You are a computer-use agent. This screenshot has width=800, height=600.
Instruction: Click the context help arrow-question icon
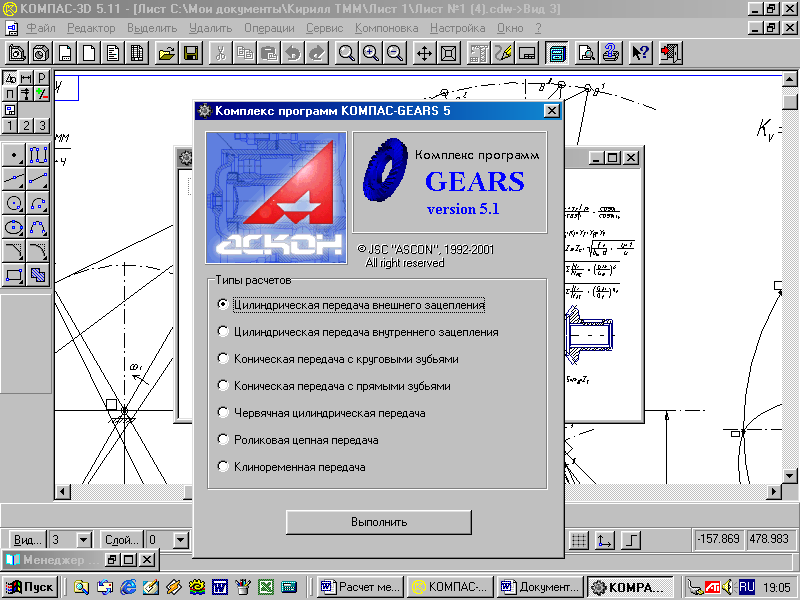pos(640,53)
